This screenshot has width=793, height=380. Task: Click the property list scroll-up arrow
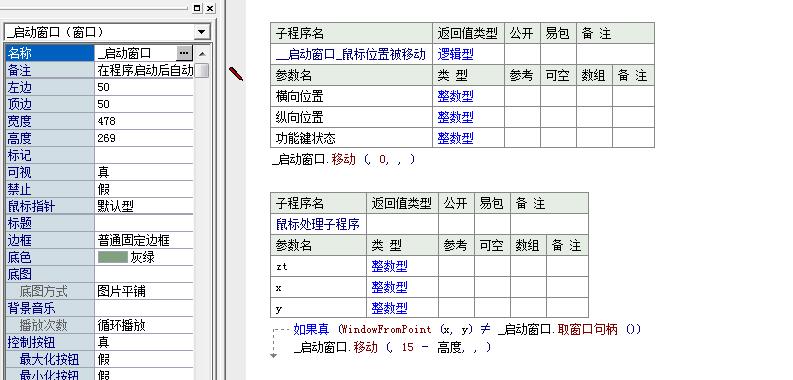click(202, 54)
